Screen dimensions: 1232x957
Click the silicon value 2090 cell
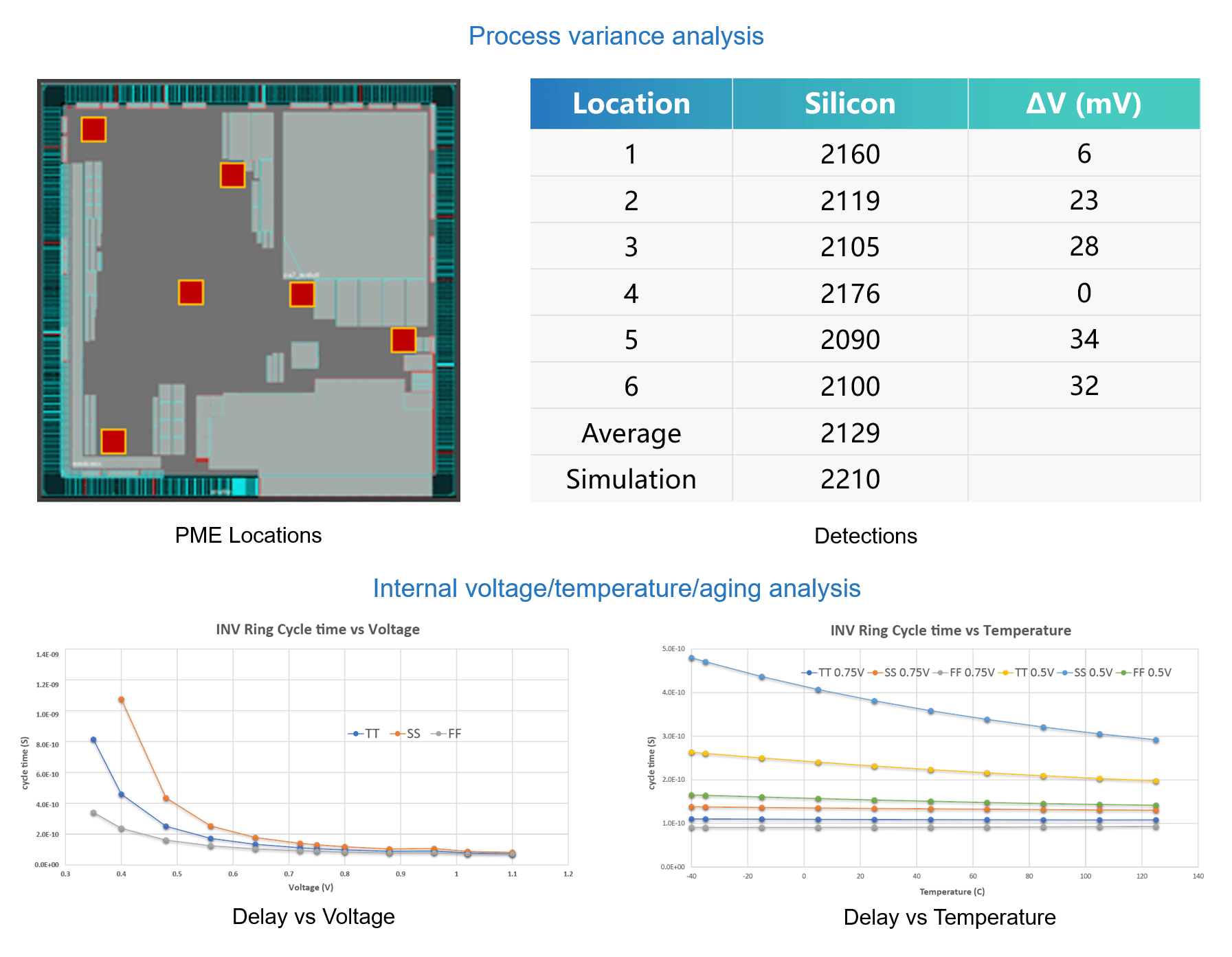tap(850, 339)
